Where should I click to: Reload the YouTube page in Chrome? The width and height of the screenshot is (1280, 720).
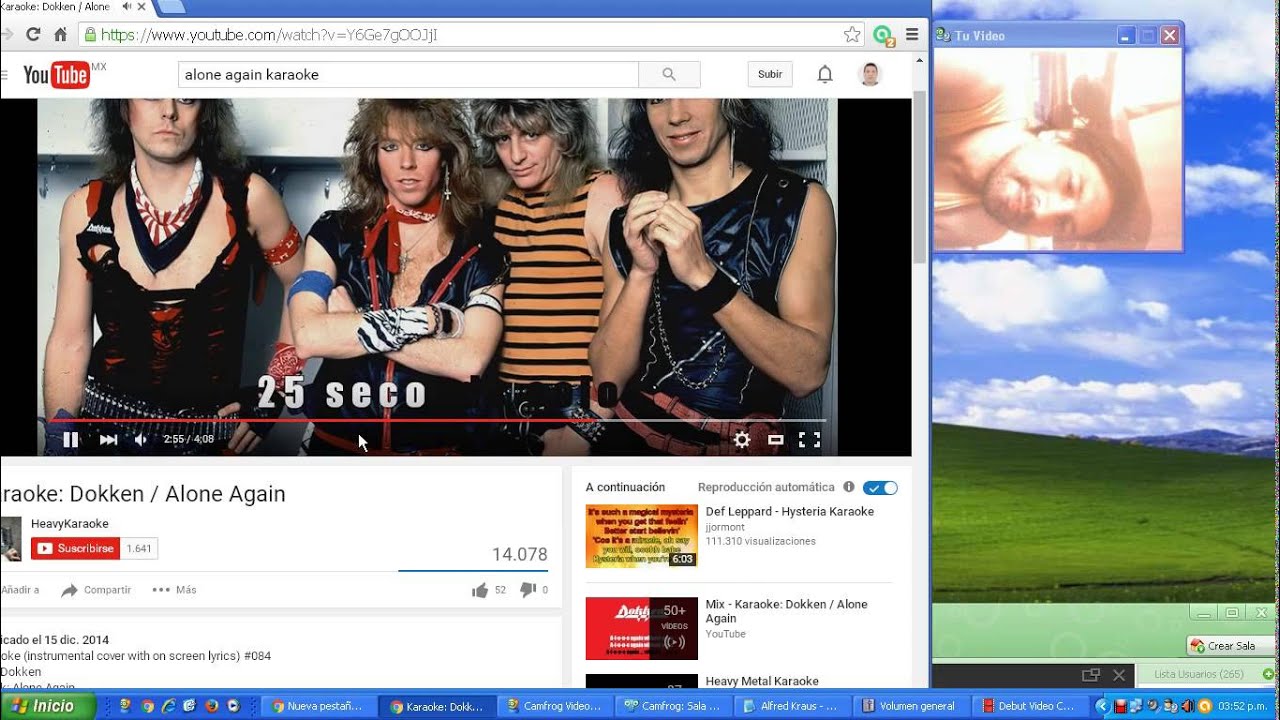(33, 35)
